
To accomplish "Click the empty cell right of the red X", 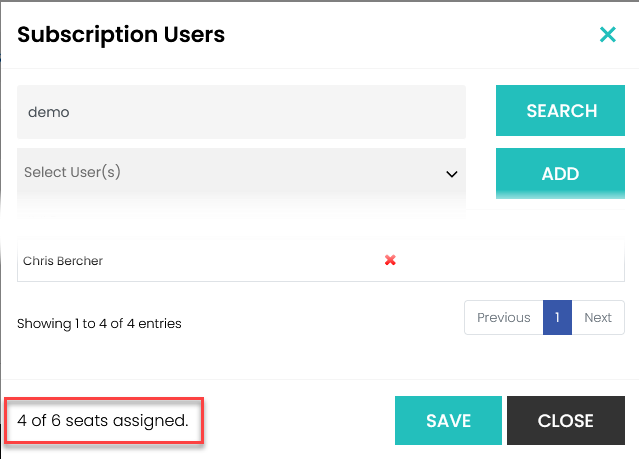I will click(510, 261).
